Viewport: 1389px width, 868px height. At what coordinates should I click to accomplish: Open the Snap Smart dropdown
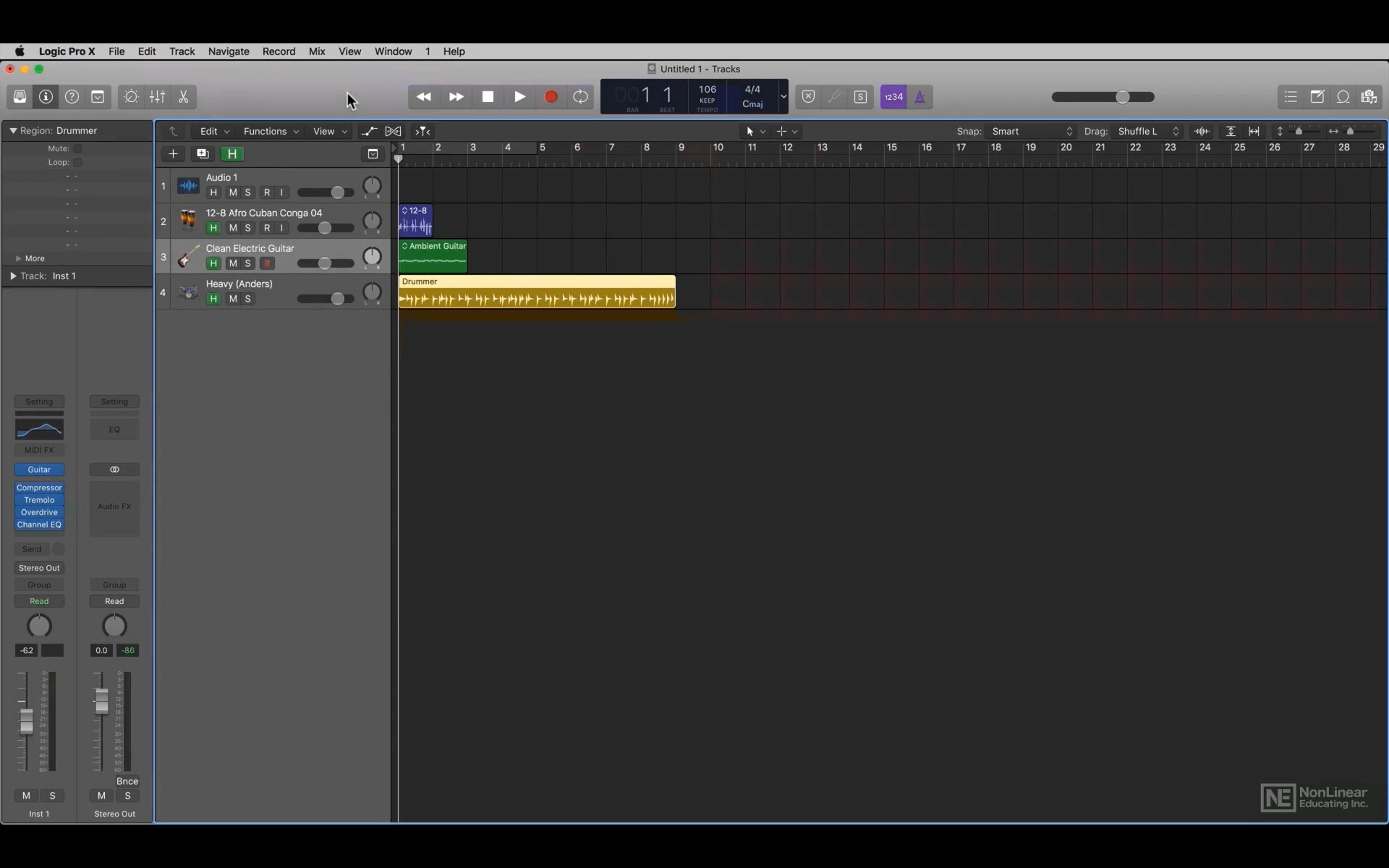pos(1032,132)
